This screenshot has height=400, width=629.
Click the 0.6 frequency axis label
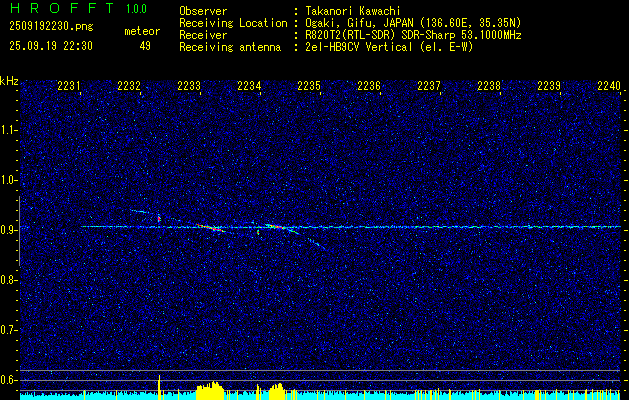(x=8, y=380)
